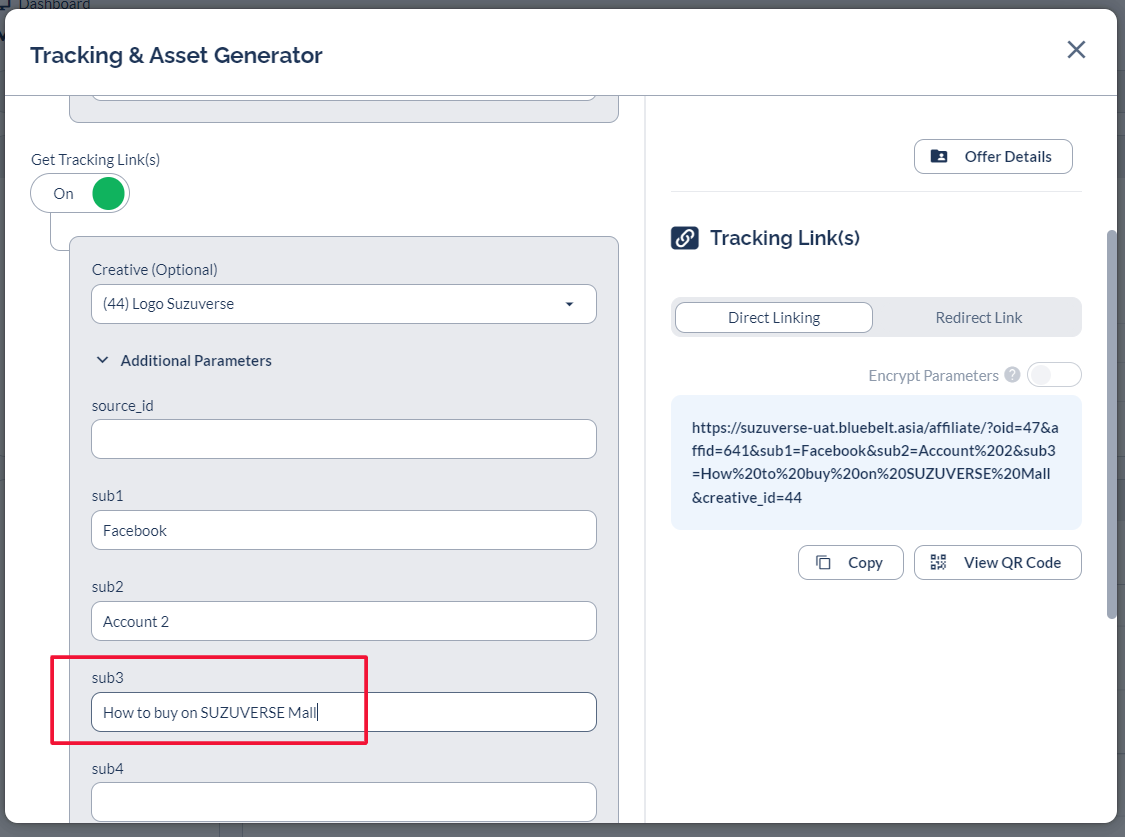Viewport: 1125px width, 837px height.
Task: Click the copy icon next to Copy
Action: [x=824, y=563]
